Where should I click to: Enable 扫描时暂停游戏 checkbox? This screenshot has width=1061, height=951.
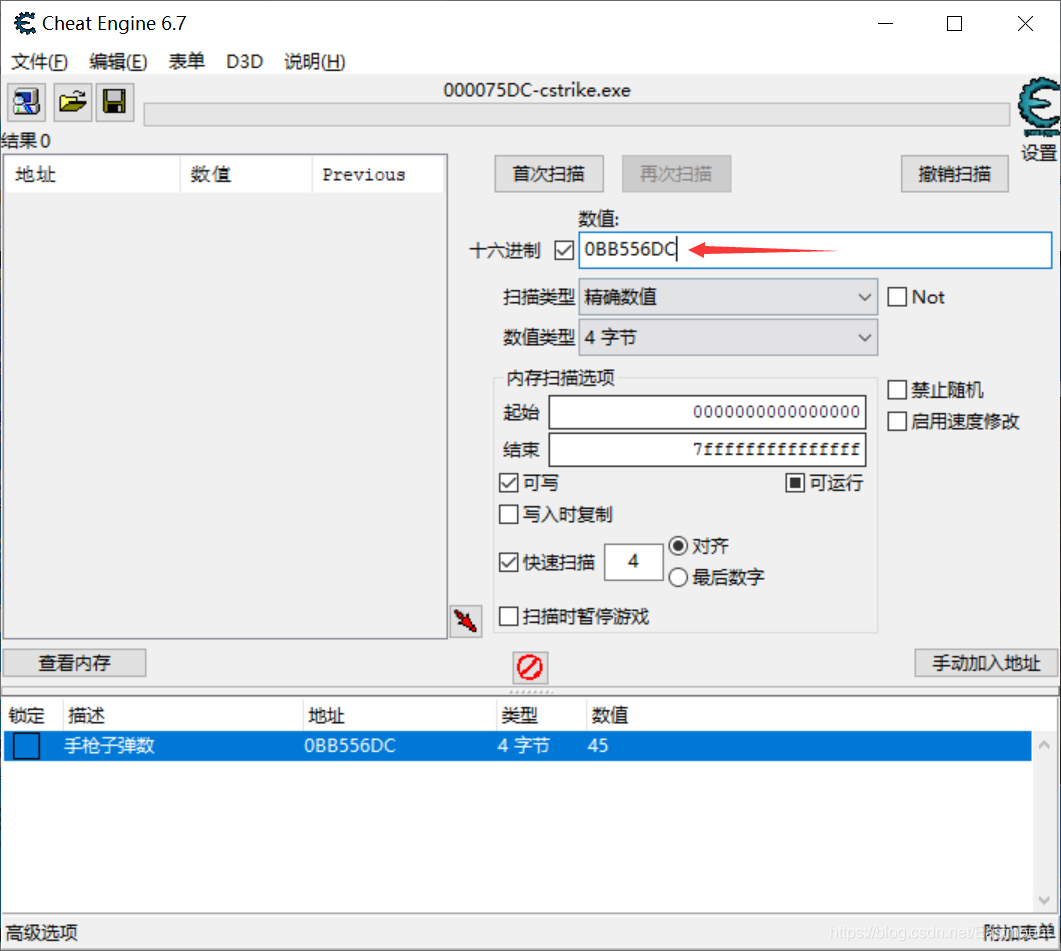pos(508,616)
